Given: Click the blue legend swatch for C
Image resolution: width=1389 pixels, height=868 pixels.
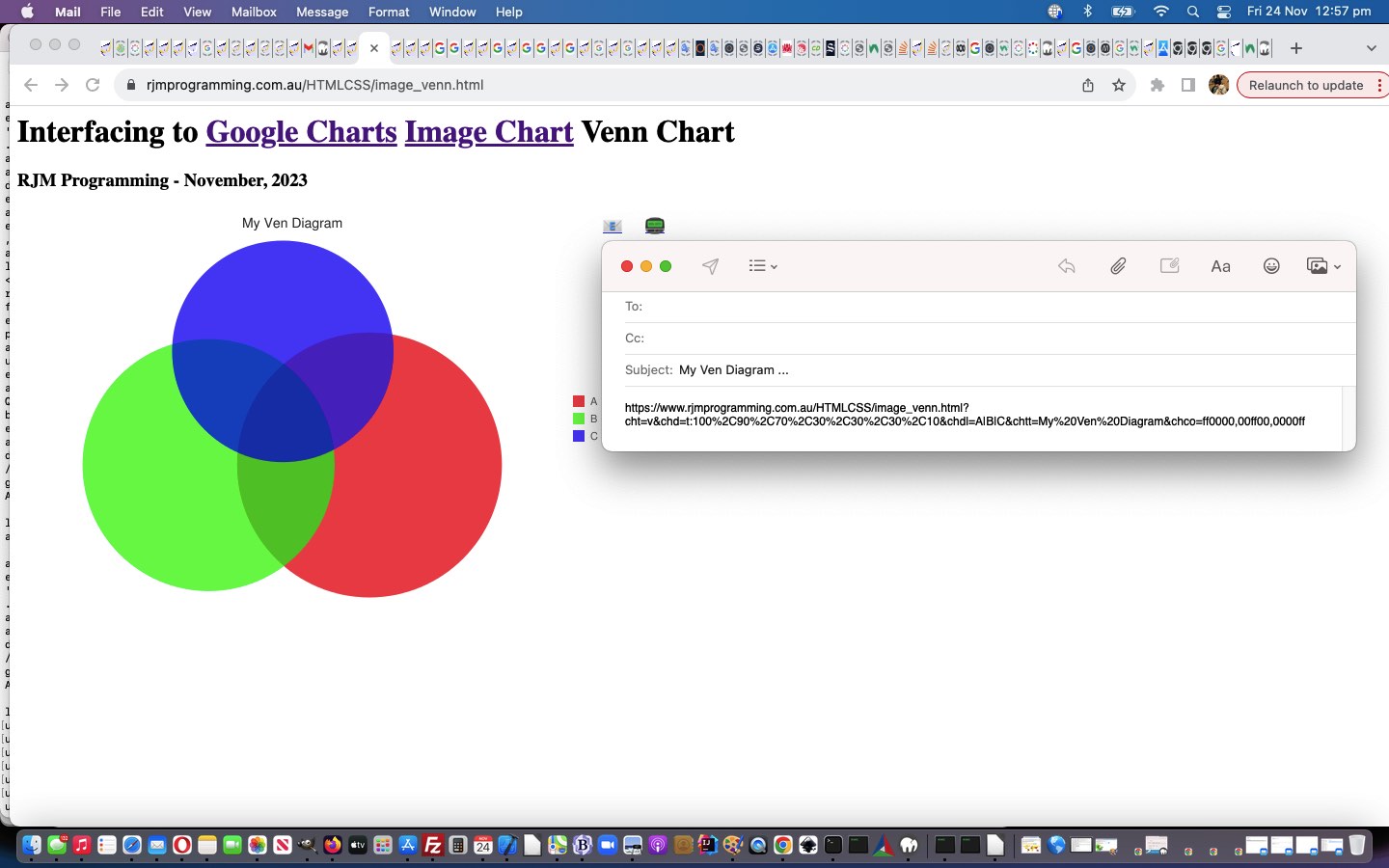Looking at the screenshot, I should pos(579,436).
